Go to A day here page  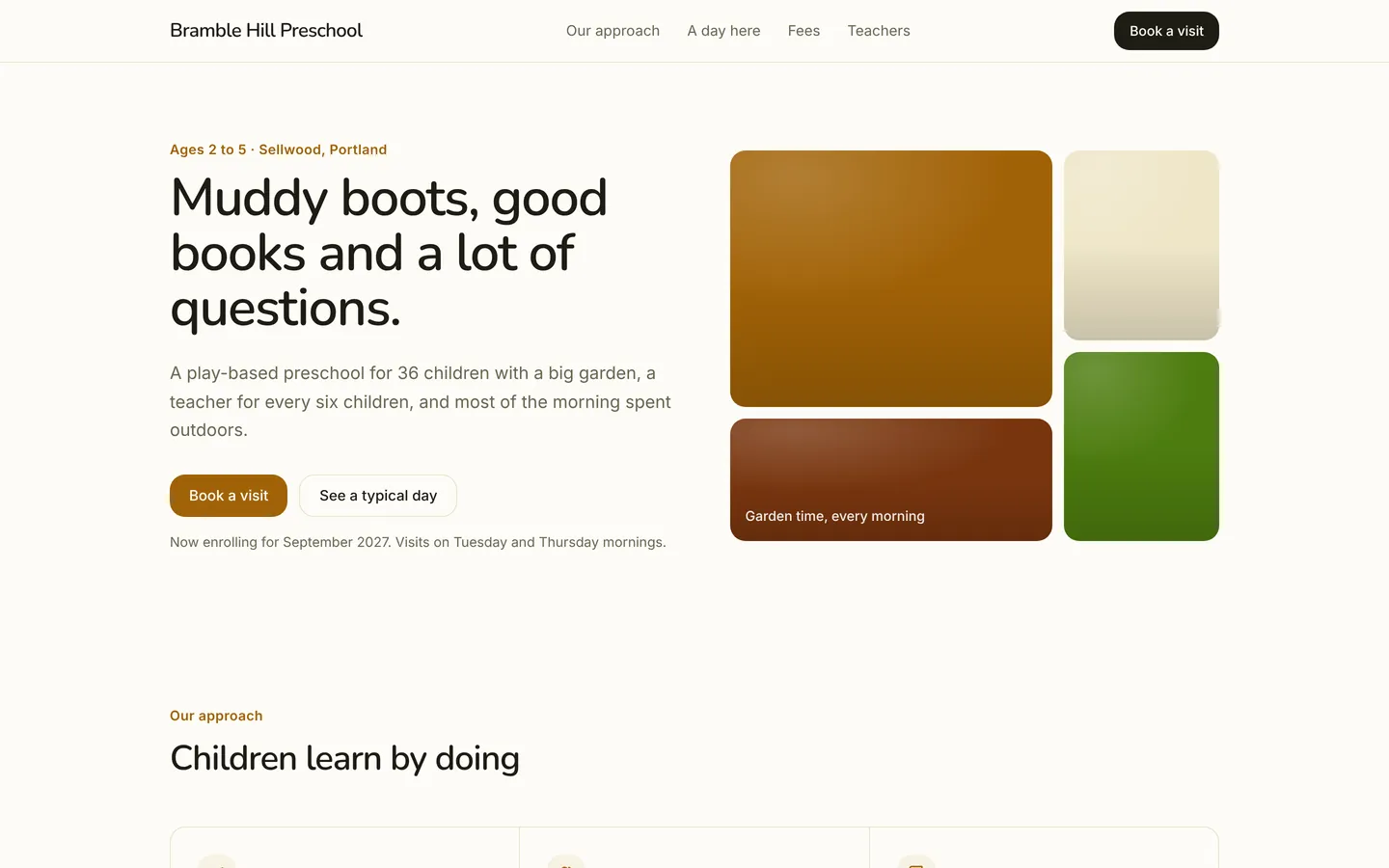point(723,31)
